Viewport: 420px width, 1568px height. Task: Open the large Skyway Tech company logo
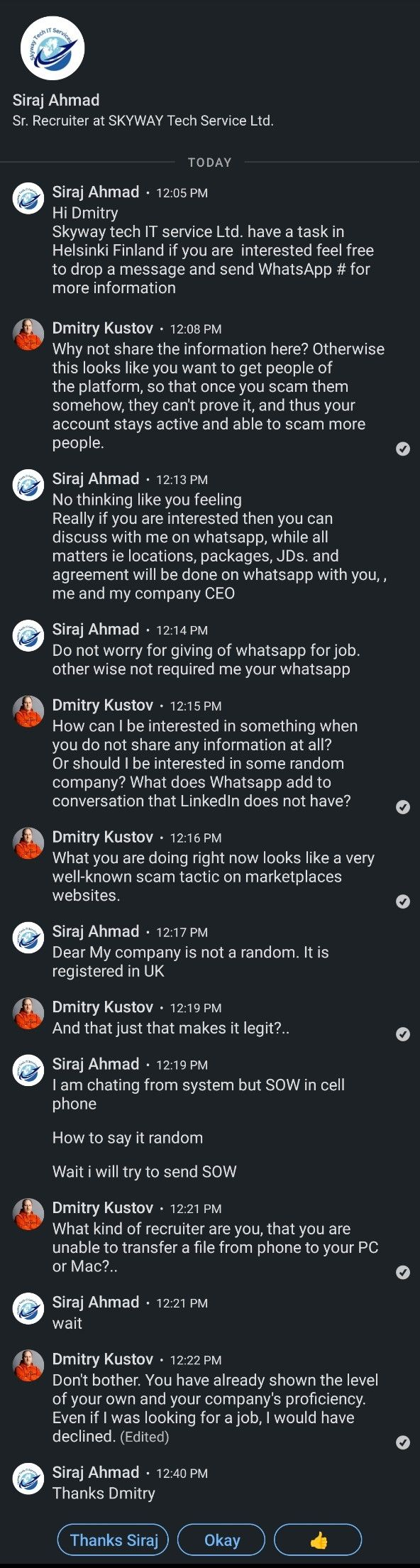pyautogui.click(x=52, y=48)
